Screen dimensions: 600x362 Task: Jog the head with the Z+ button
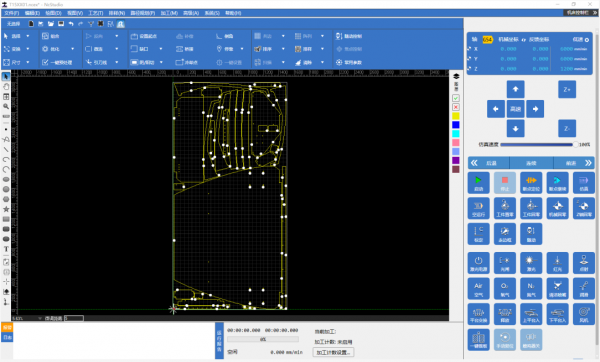point(567,89)
